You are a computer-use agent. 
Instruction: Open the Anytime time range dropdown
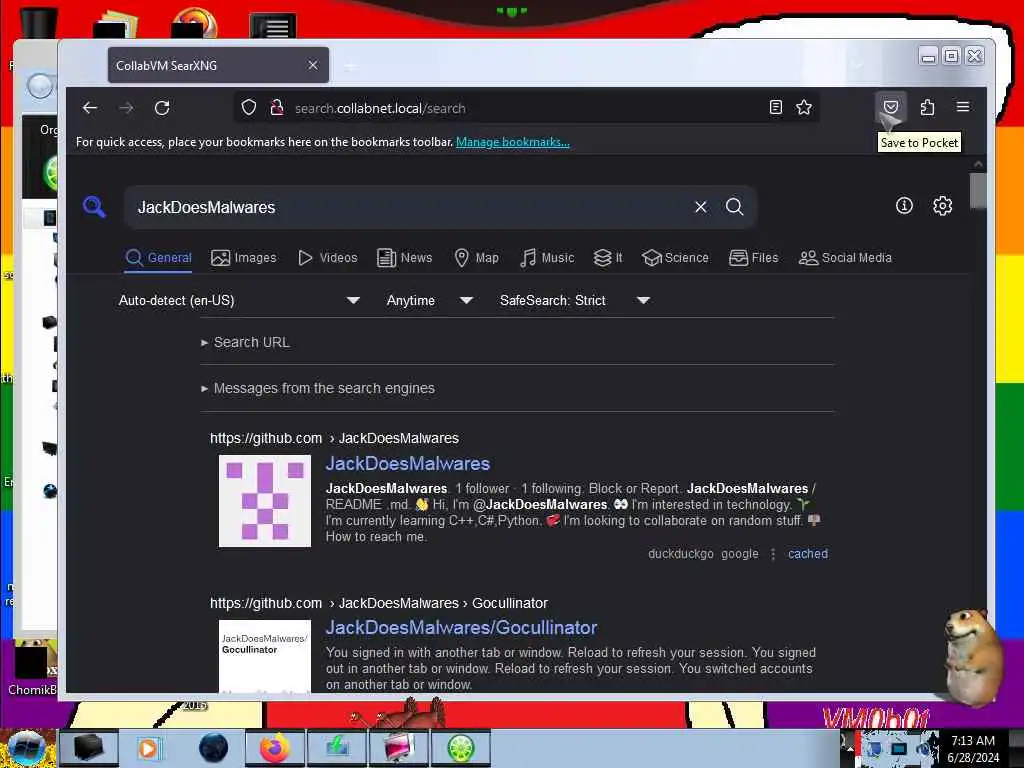(429, 300)
